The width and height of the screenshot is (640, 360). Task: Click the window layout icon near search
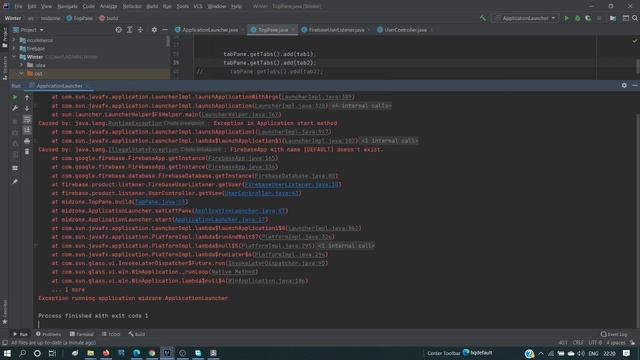(x=626, y=18)
